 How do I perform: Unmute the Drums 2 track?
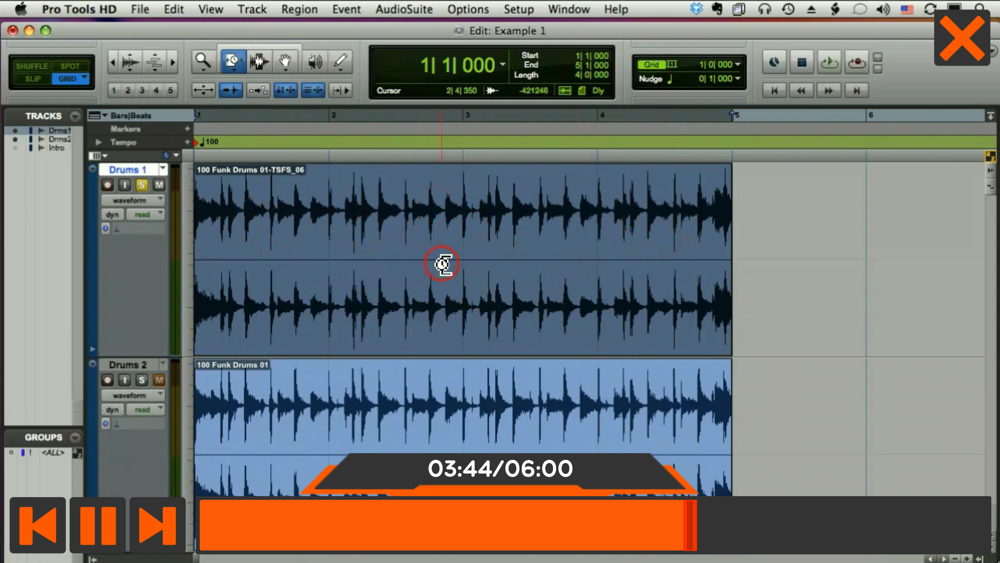[x=159, y=380]
